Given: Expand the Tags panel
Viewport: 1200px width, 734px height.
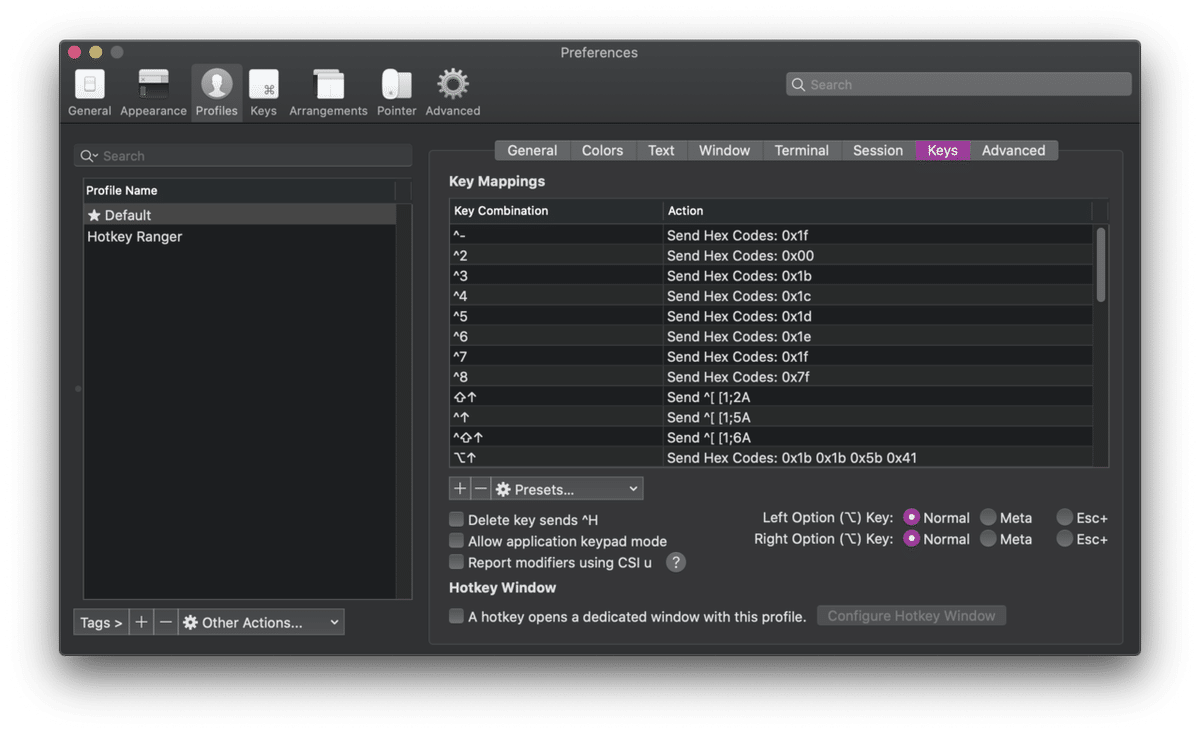Looking at the screenshot, I should [101, 622].
